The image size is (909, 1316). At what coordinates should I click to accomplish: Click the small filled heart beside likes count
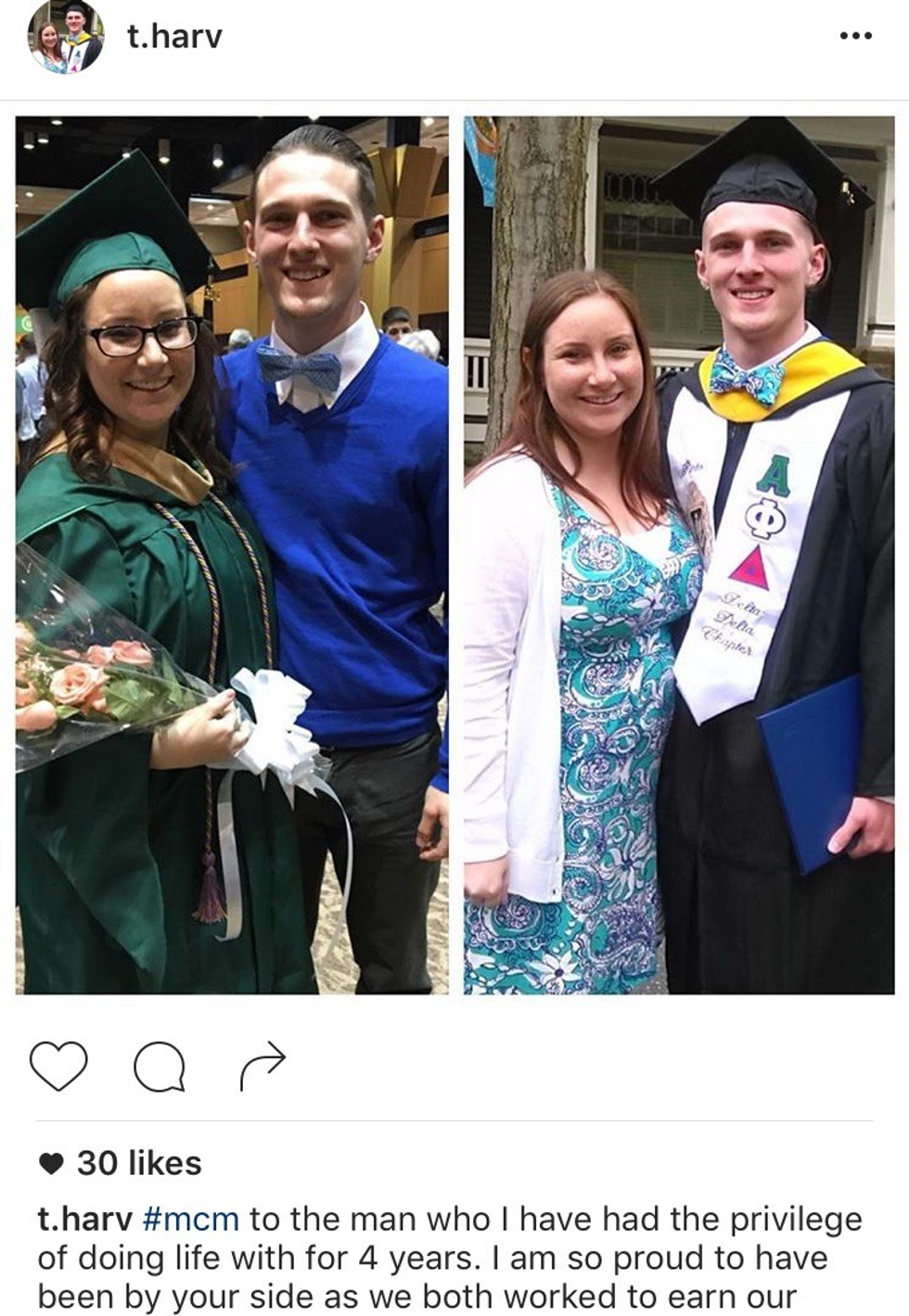click(x=53, y=1163)
